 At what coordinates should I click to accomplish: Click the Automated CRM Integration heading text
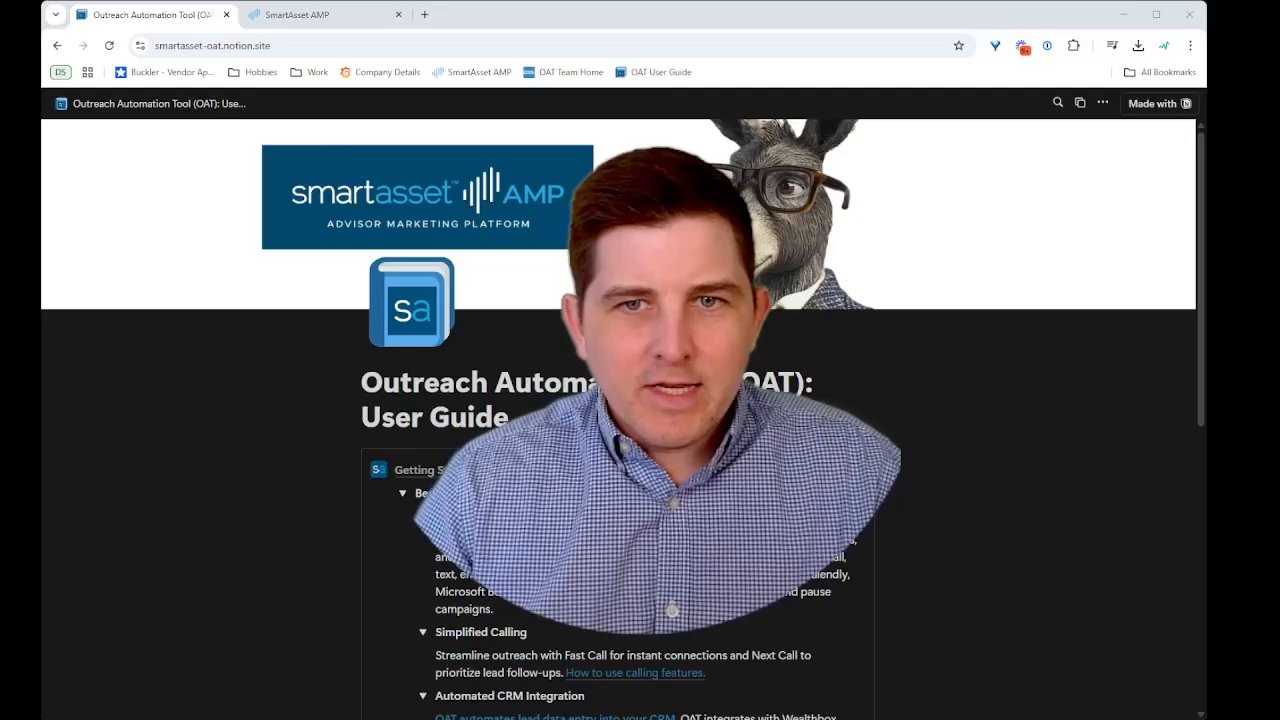pos(510,696)
